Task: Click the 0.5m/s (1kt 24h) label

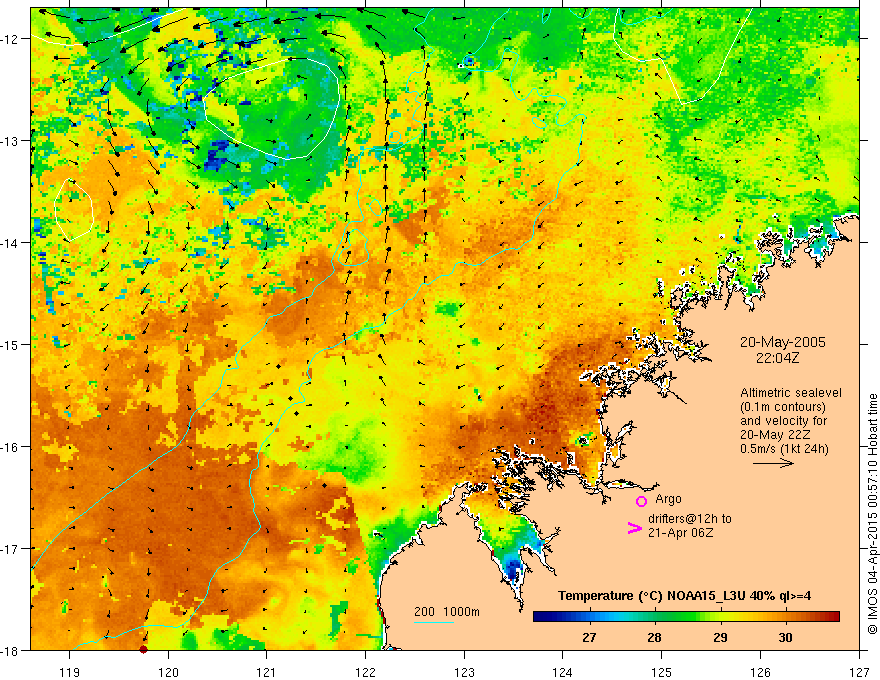Action: point(784,449)
